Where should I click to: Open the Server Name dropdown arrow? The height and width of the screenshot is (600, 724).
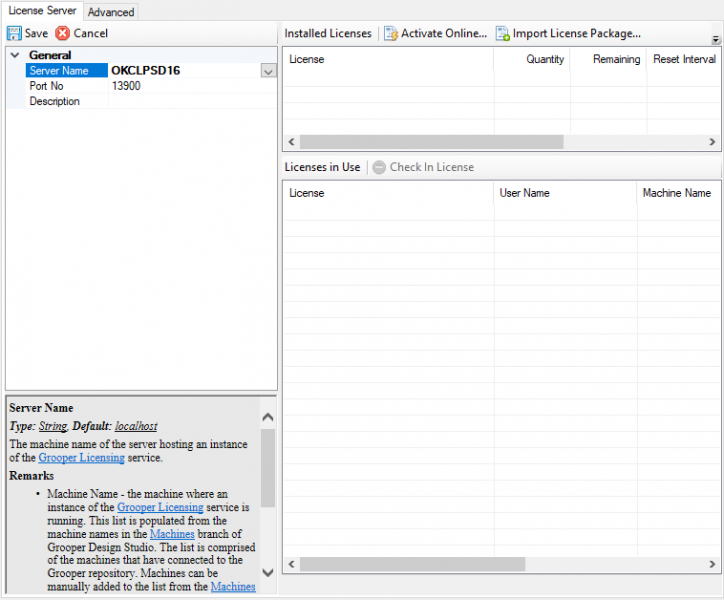[x=268, y=71]
